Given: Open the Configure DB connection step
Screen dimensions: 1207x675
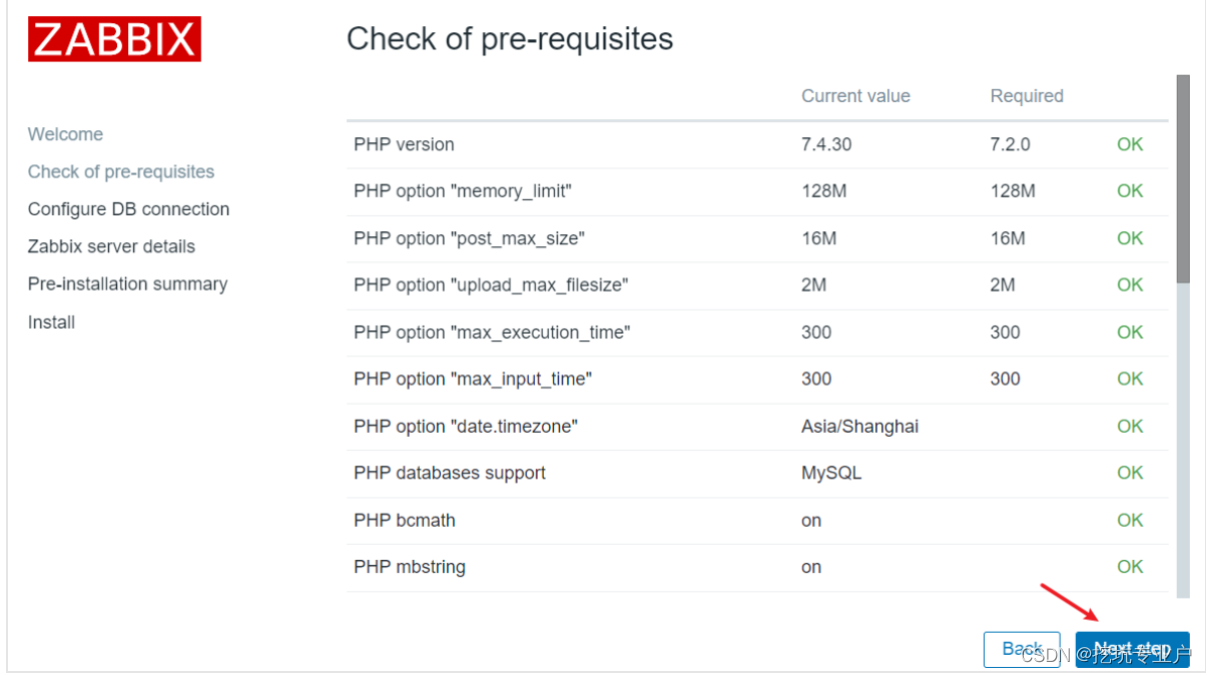Looking at the screenshot, I should (128, 209).
